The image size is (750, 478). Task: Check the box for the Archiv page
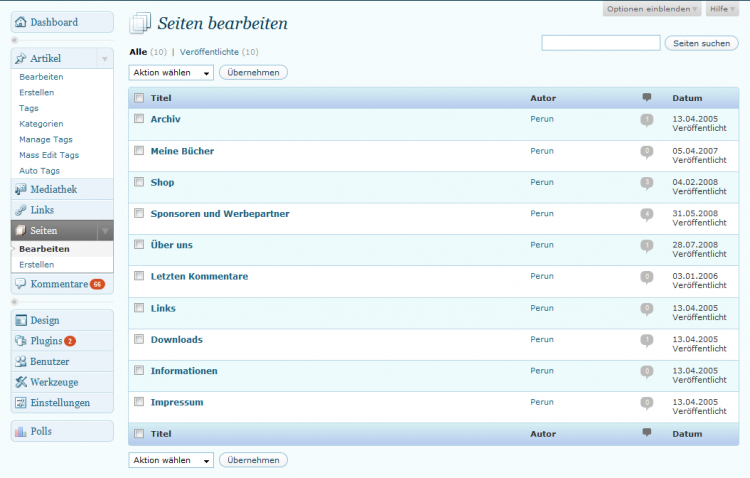click(139, 119)
